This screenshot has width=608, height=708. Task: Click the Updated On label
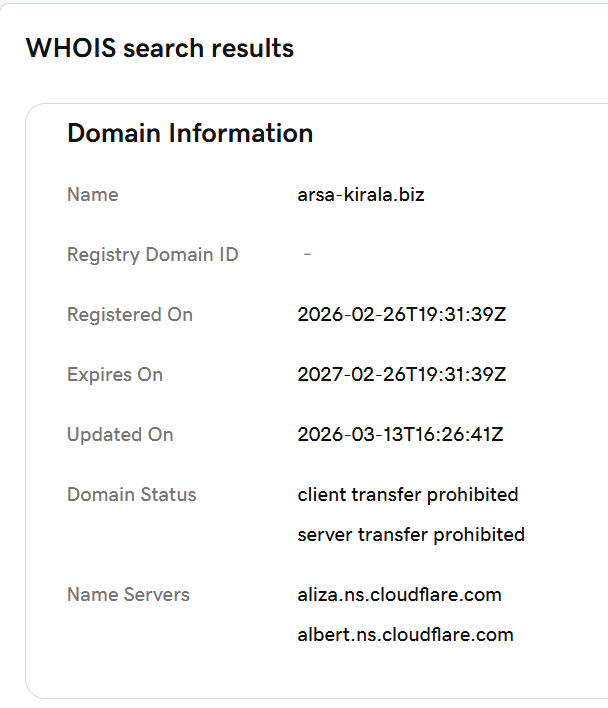click(120, 435)
